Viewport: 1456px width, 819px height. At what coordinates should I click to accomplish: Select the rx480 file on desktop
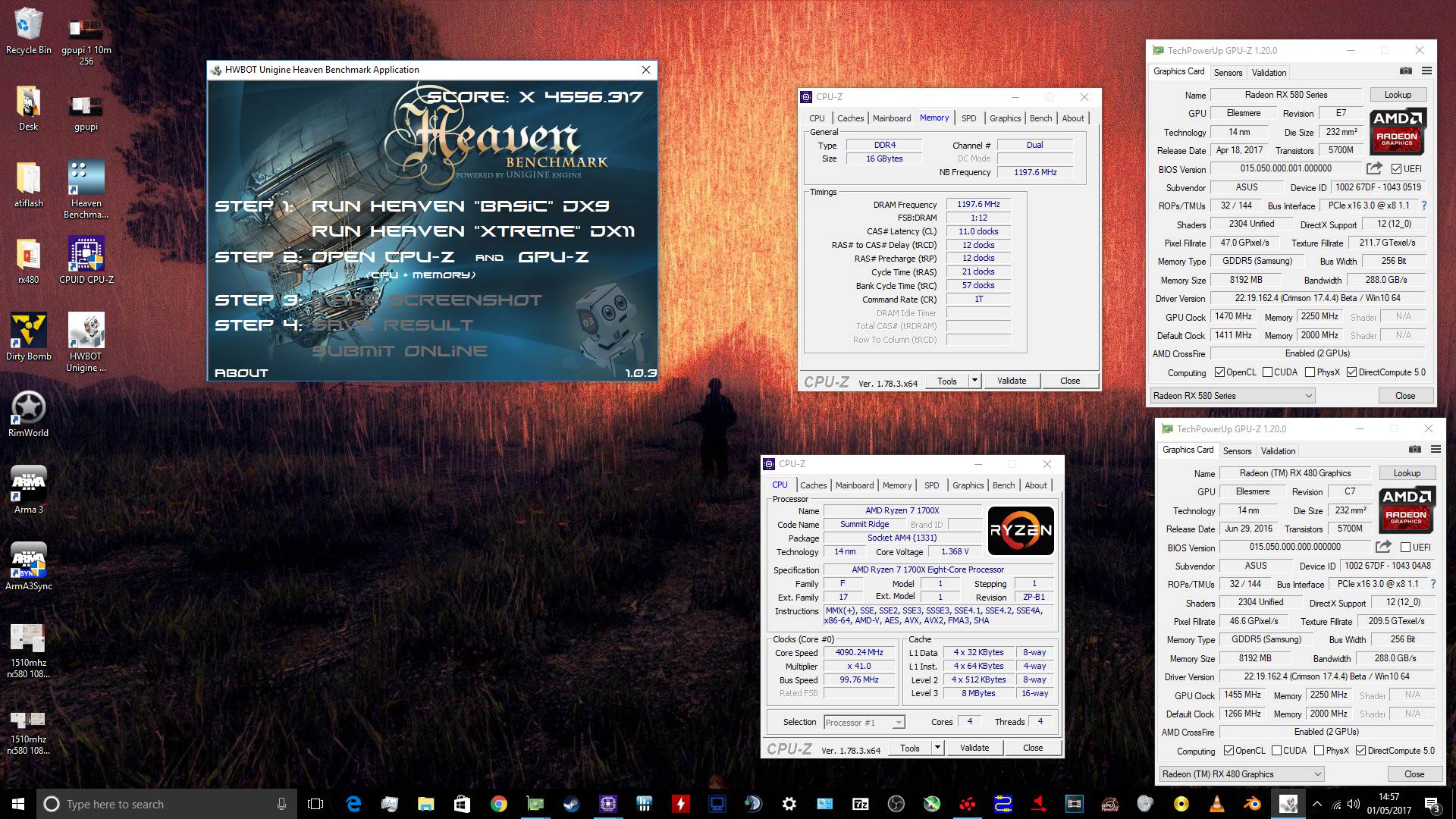tap(28, 262)
